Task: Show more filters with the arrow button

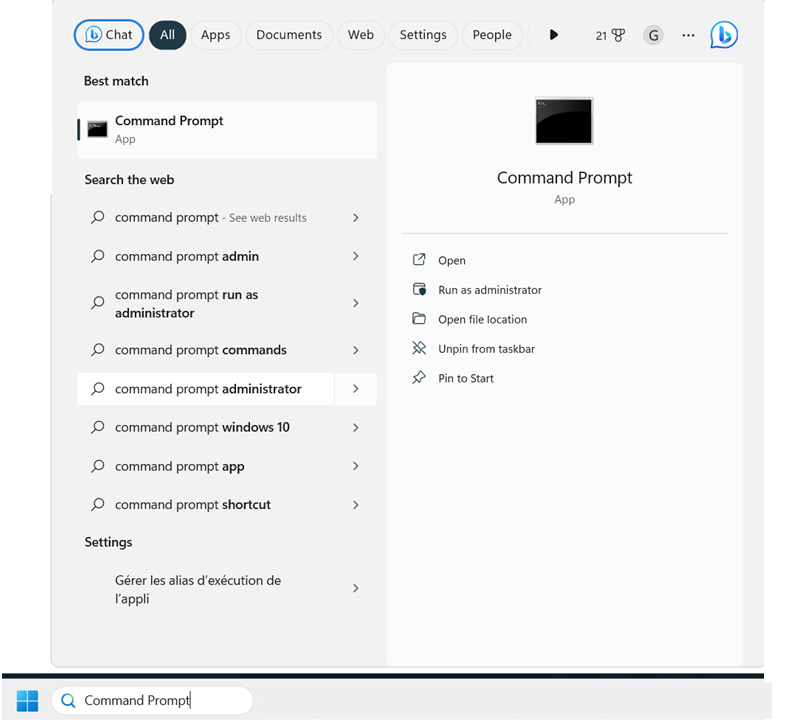Action: [554, 35]
